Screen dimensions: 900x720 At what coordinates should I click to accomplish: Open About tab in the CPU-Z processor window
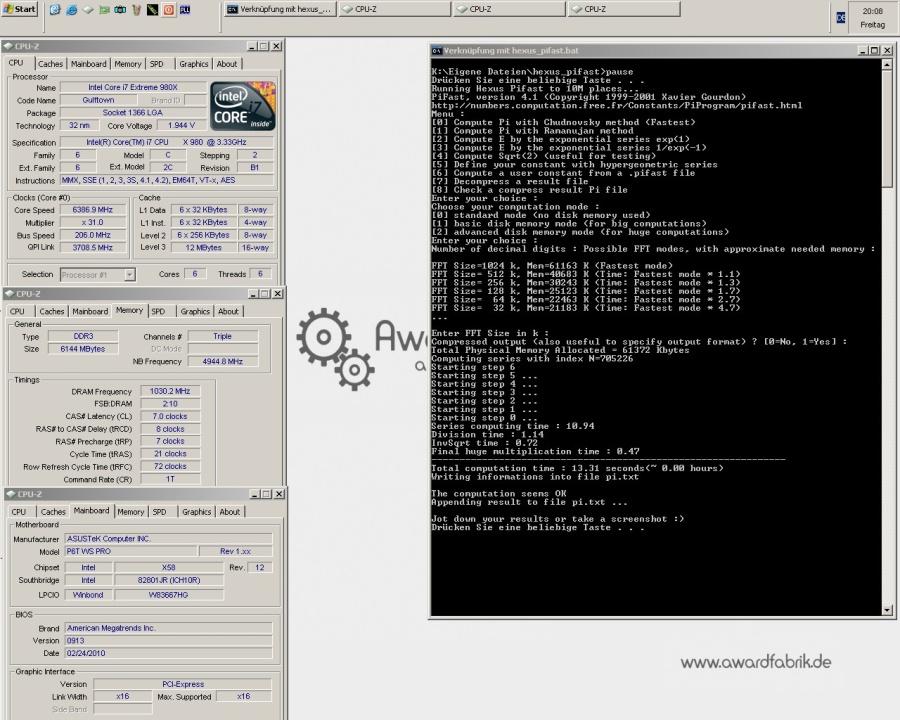[227, 64]
